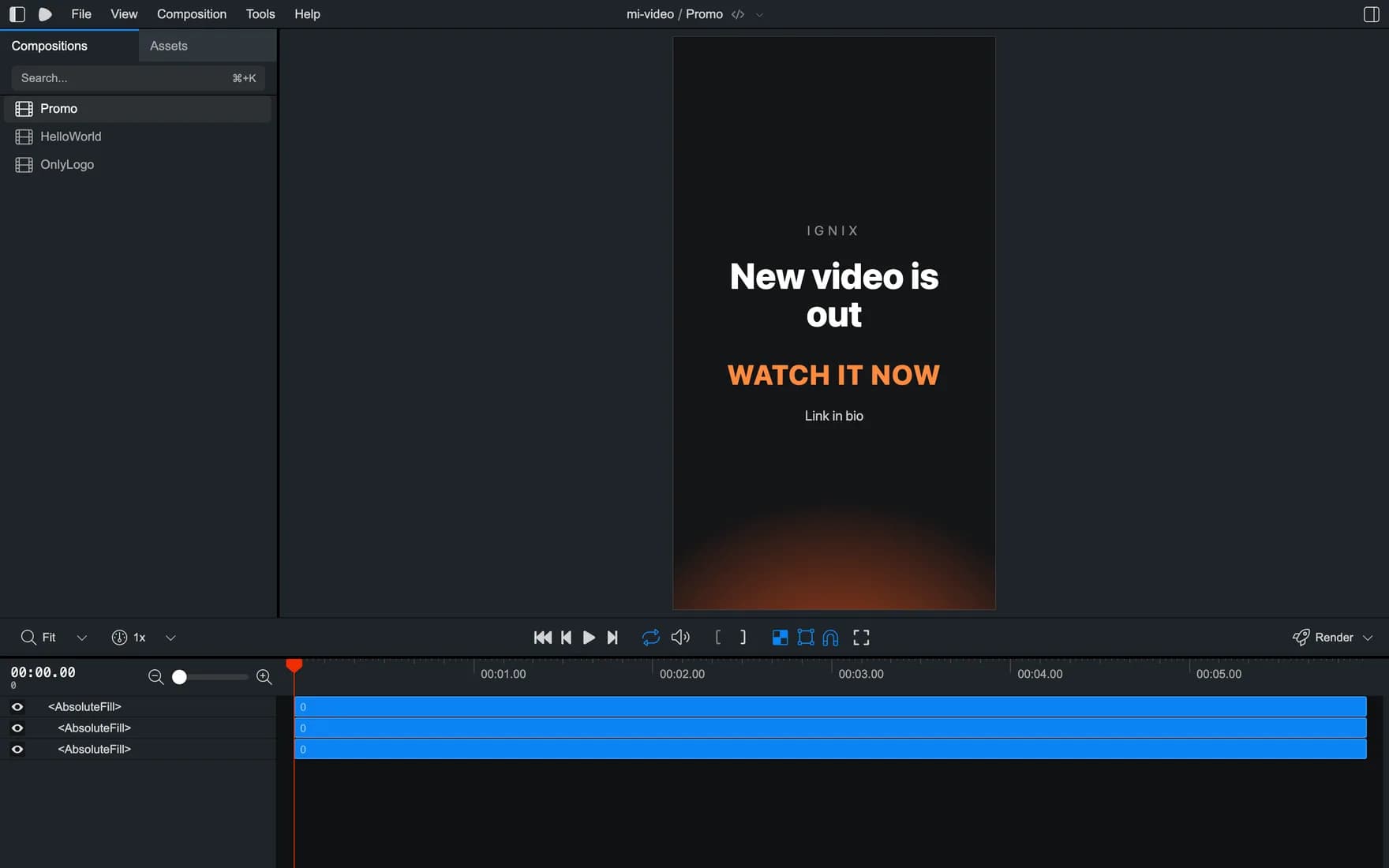1389x868 pixels.
Task: Step back one frame
Action: tap(566, 638)
